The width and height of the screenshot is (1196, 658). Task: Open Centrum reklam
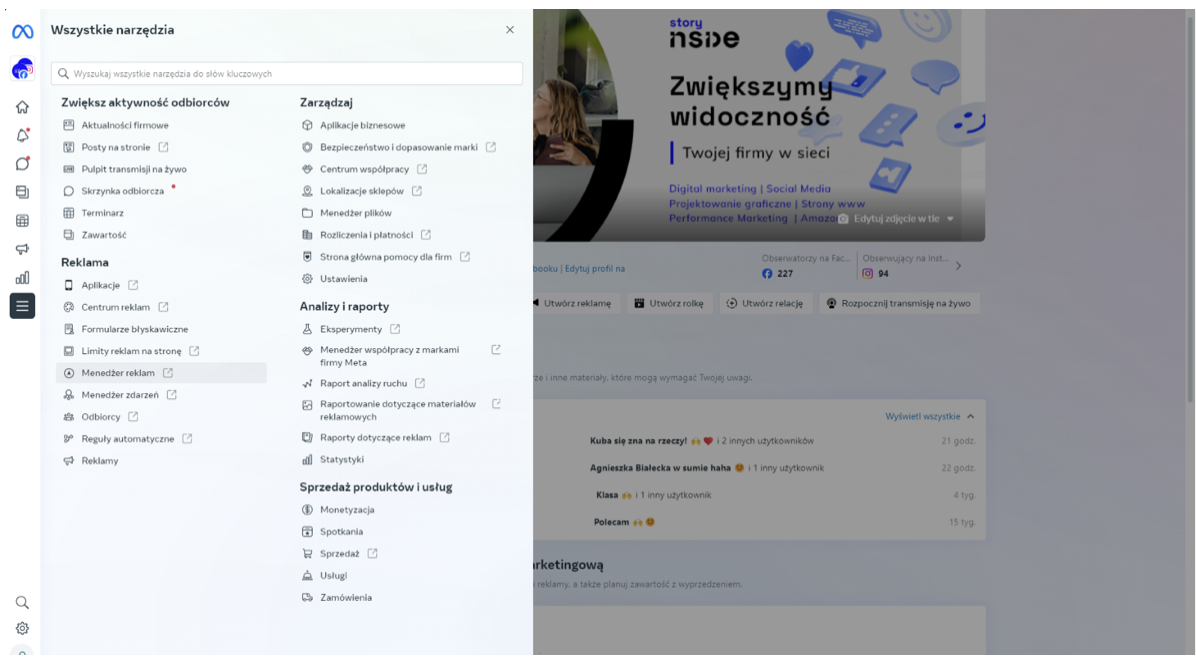116,307
